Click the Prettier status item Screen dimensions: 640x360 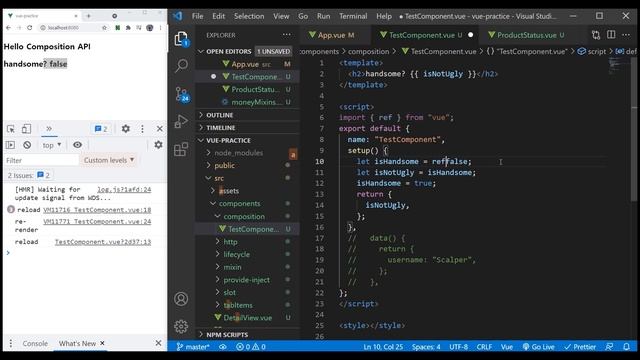[580, 347]
